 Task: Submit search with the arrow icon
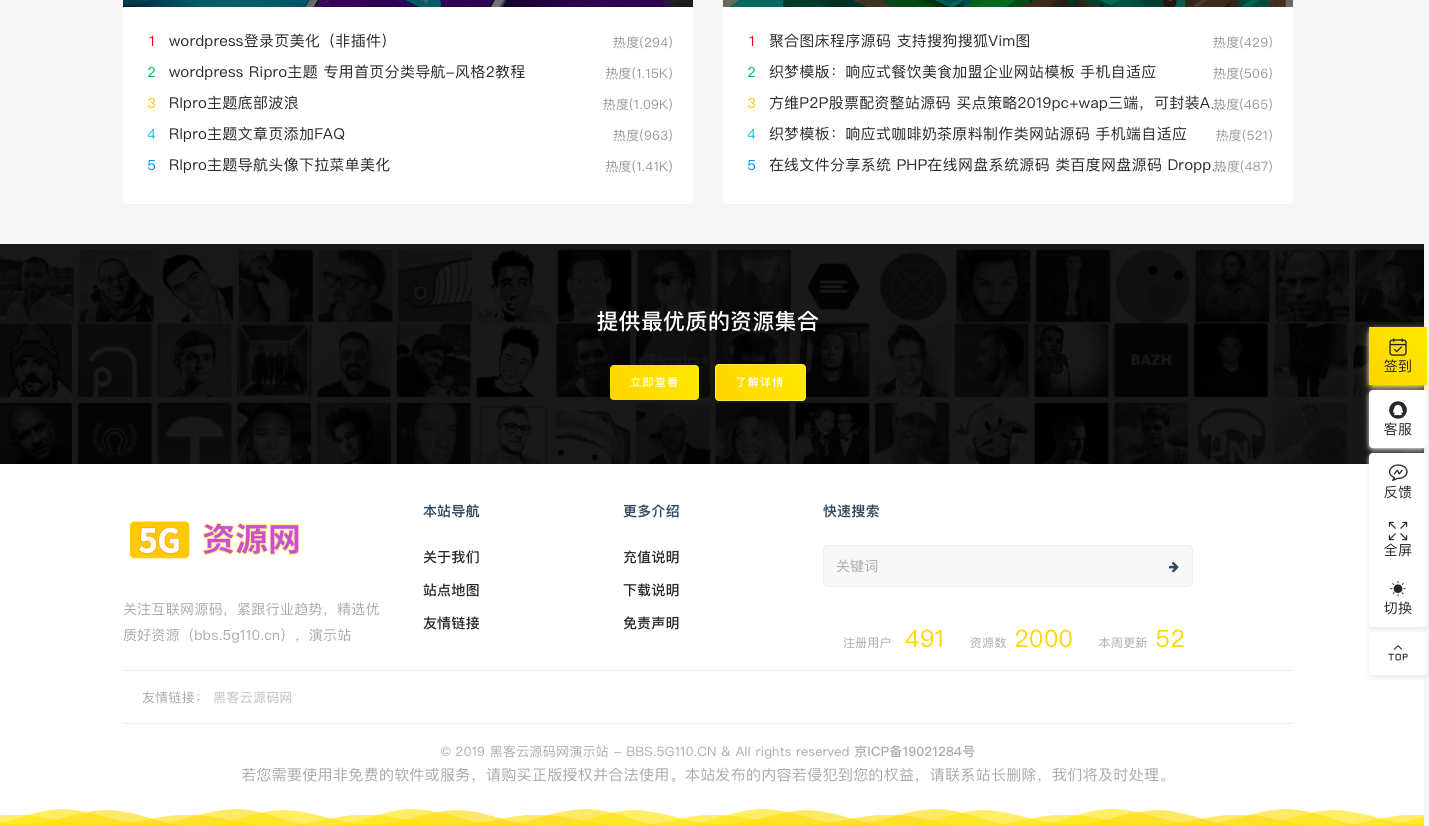(x=1173, y=567)
